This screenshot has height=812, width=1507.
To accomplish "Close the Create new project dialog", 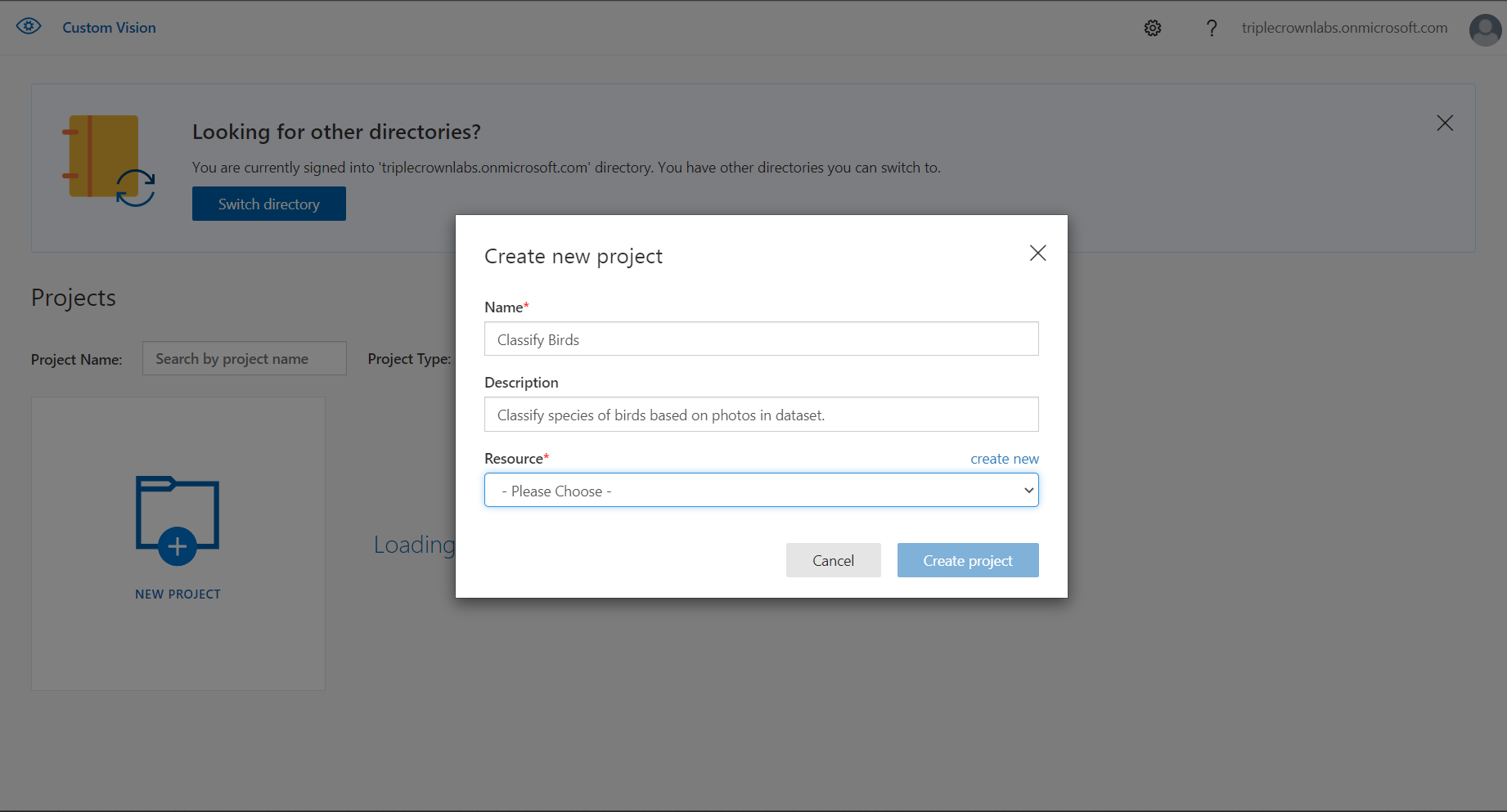I will click(1037, 253).
